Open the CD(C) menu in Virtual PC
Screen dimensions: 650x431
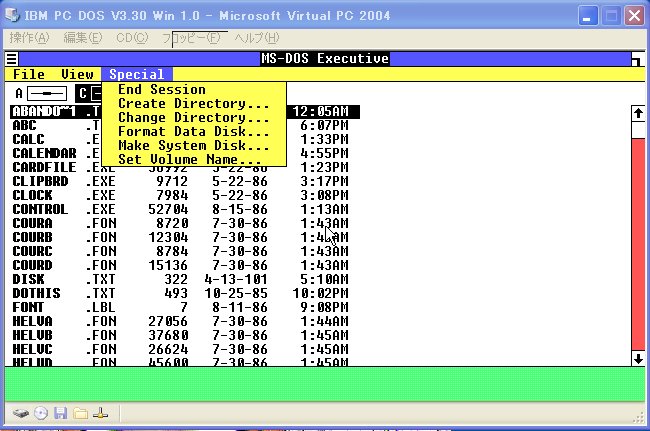click(132, 38)
